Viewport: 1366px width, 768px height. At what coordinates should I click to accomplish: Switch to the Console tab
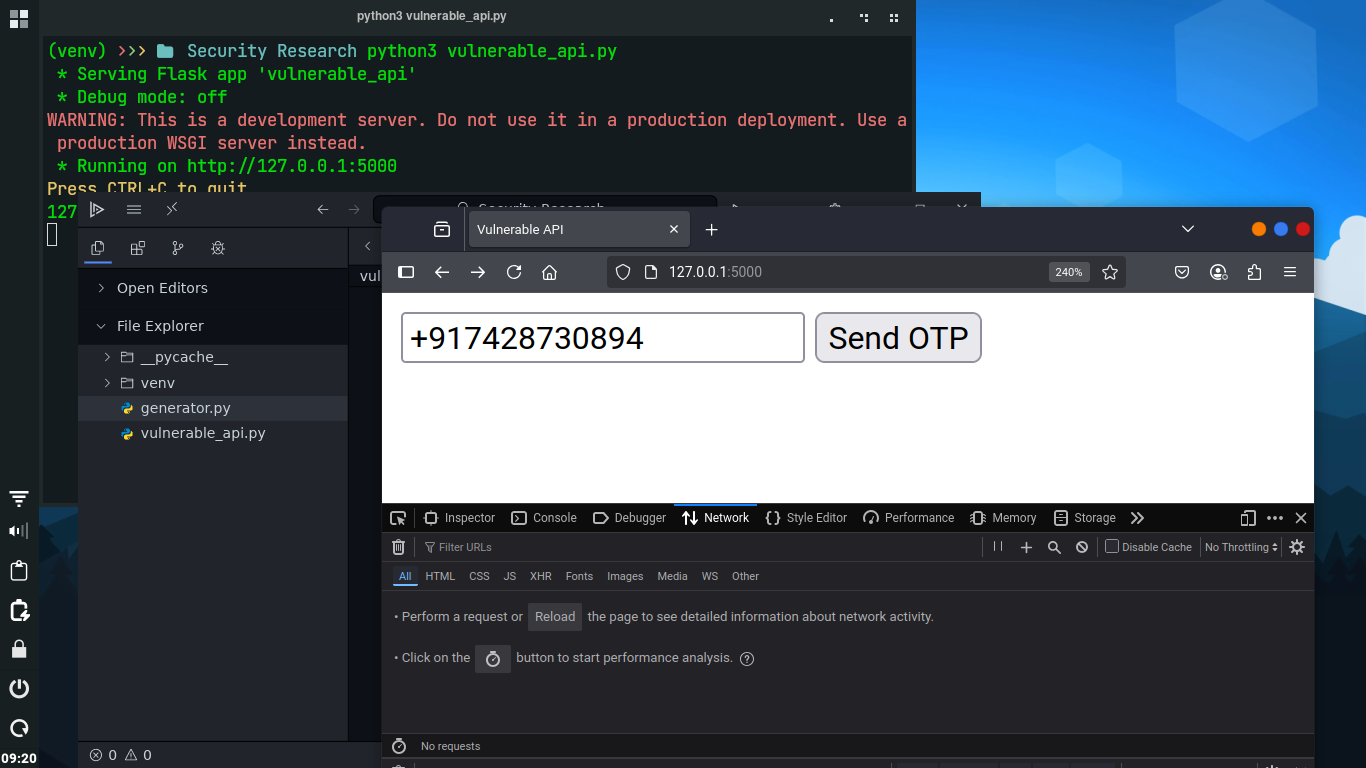[x=544, y=518]
